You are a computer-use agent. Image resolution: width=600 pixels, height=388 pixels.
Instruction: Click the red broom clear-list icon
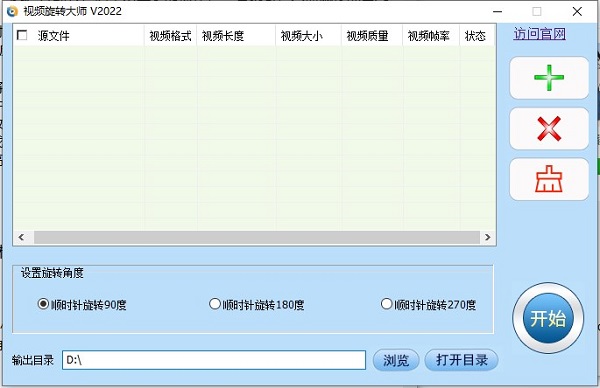pos(549,179)
